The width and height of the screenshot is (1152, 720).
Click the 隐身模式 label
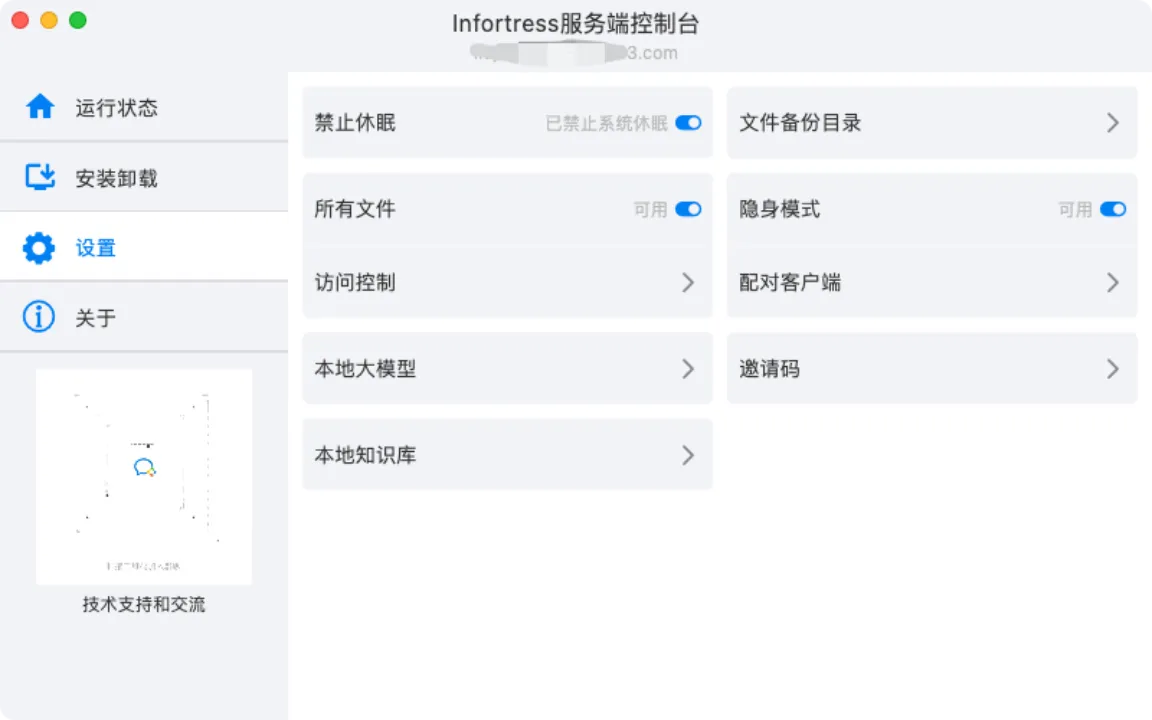click(780, 209)
